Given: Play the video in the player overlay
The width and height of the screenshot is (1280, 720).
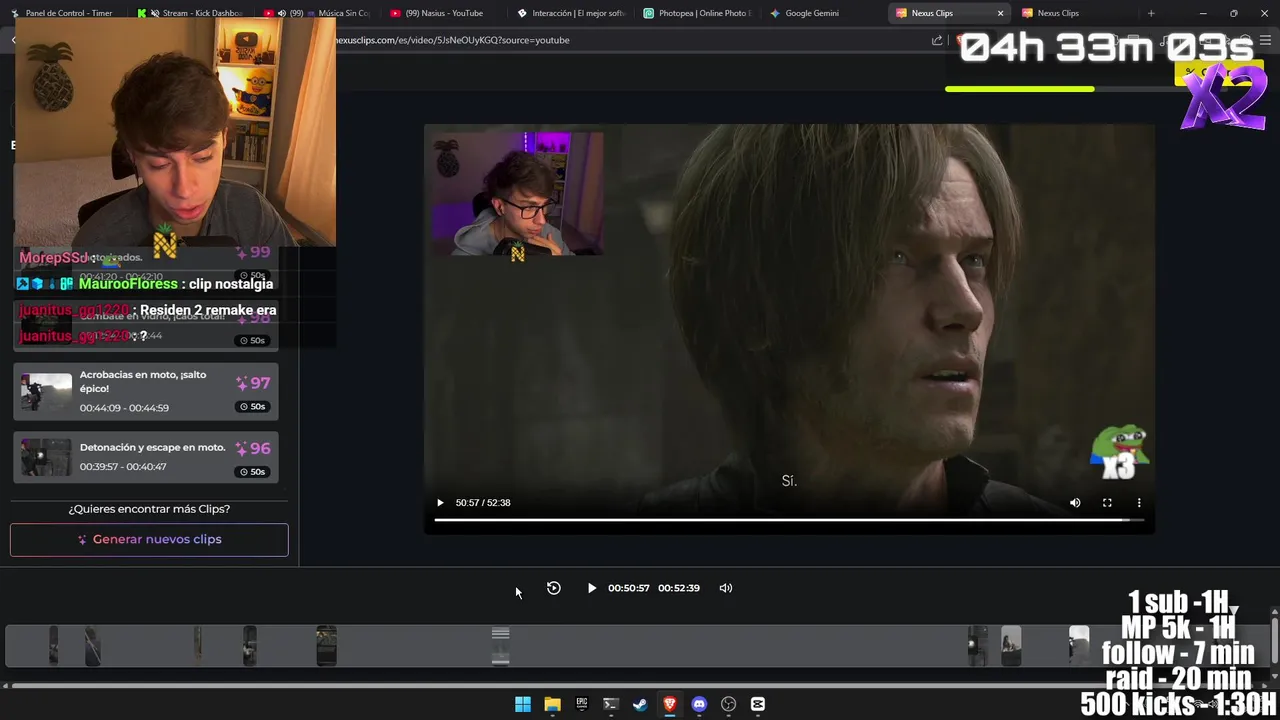Looking at the screenshot, I should (440, 502).
